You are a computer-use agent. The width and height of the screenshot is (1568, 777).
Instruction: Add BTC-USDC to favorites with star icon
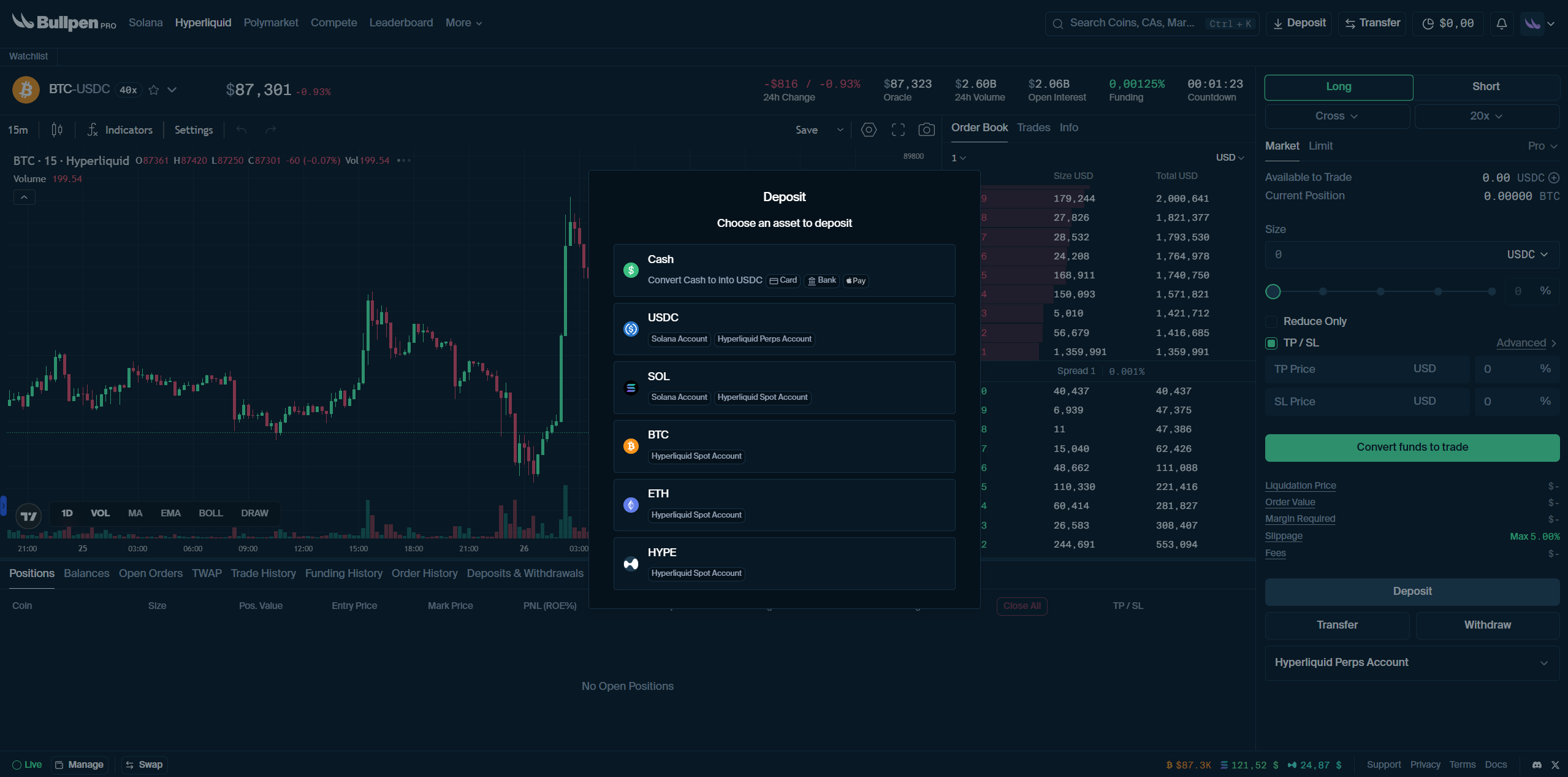pyautogui.click(x=154, y=90)
